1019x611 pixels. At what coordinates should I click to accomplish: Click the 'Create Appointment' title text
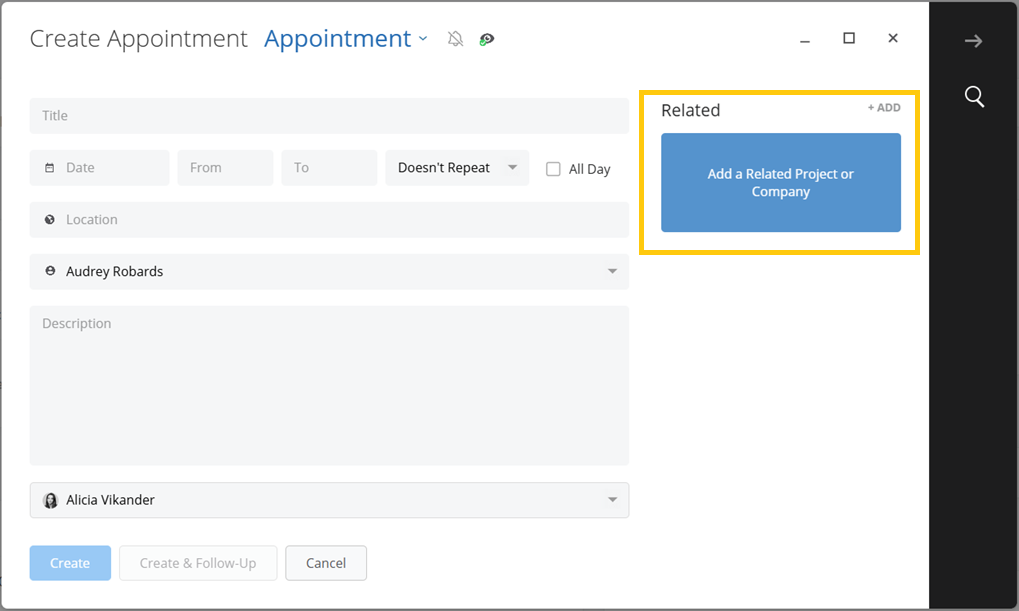[x=138, y=39]
